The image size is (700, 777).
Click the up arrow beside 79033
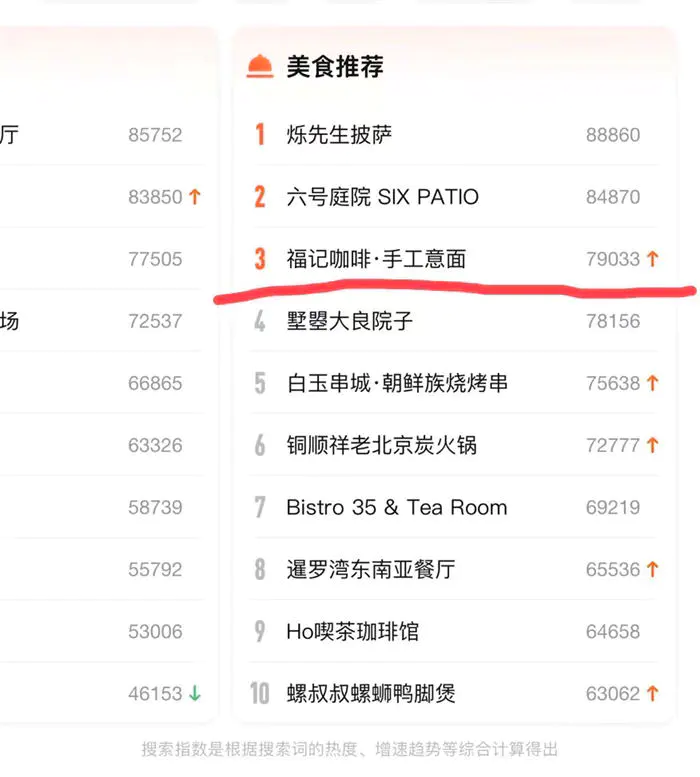click(653, 259)
